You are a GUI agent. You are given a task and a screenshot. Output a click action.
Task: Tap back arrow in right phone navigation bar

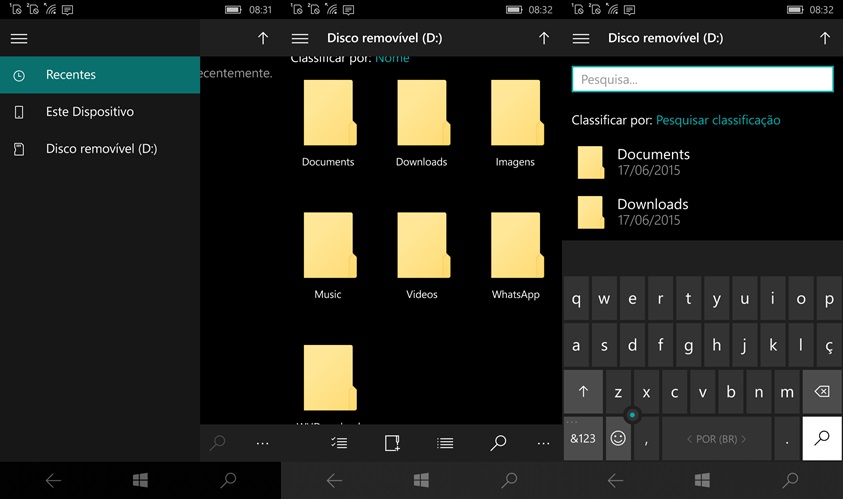click(616, 480)
